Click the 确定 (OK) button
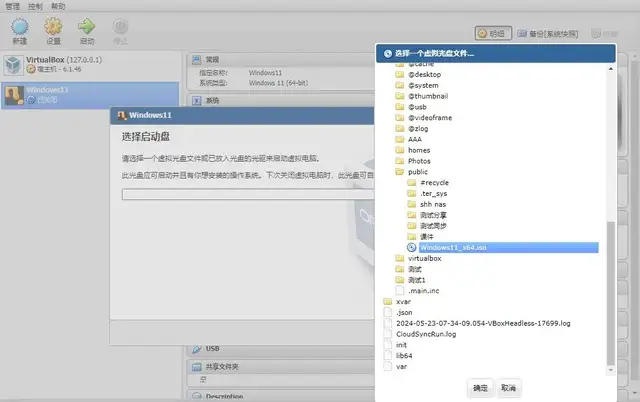Viewport: 640px width, 402px height. (x=480, y=388)
